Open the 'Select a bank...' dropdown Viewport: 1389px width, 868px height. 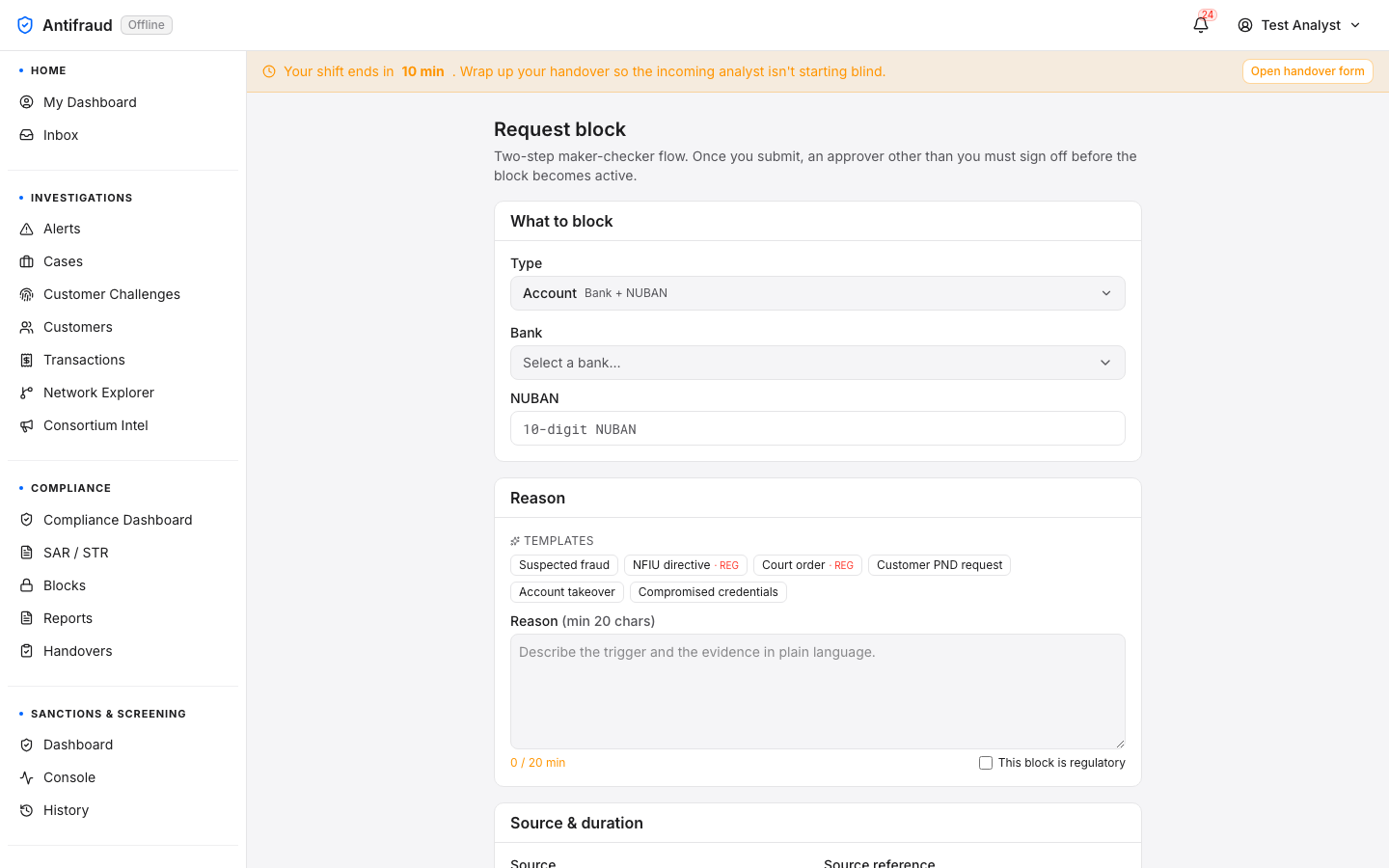[x=818, y=363]
